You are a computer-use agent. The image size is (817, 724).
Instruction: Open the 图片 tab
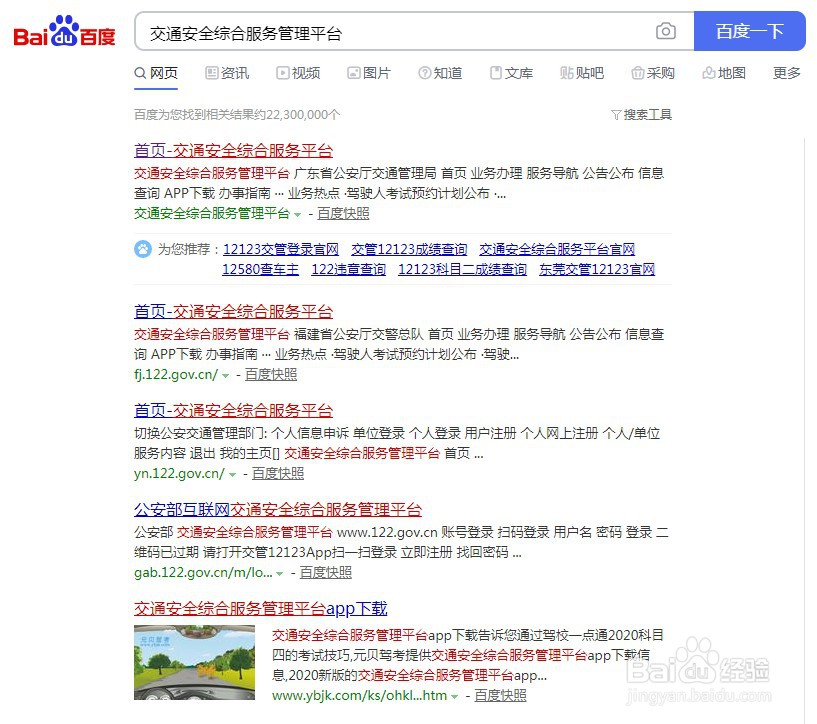369,73
